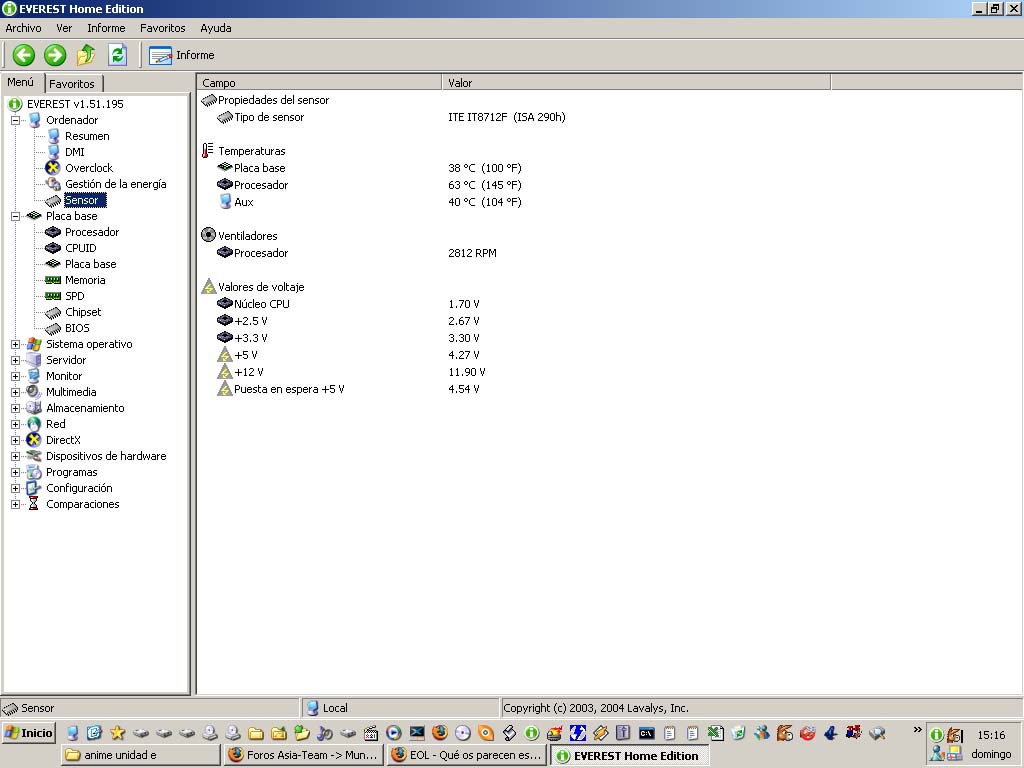The image size is (1024, 768).
Task: Select the Memoria tree item
Action: [85, 280]
